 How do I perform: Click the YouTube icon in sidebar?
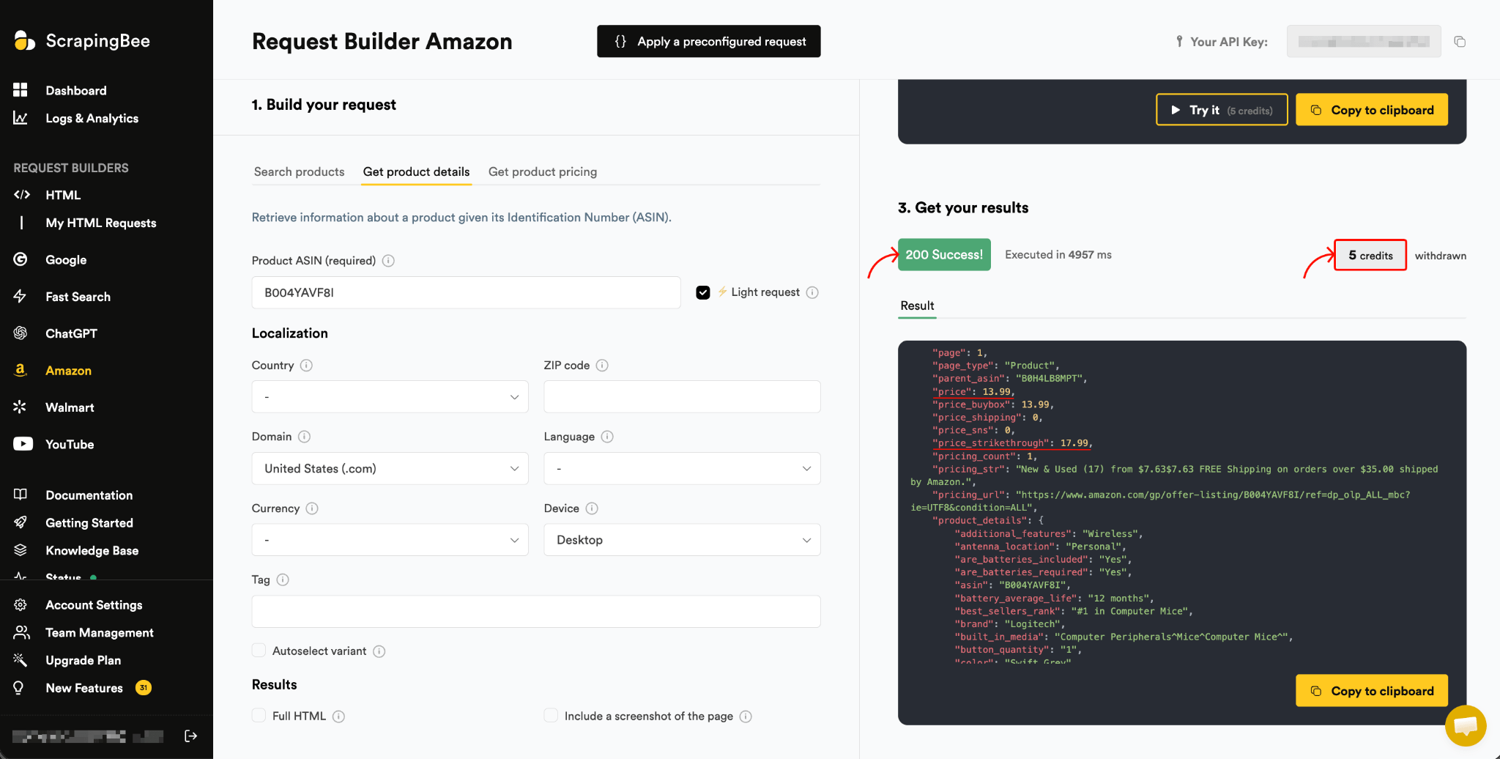[22, 444]
